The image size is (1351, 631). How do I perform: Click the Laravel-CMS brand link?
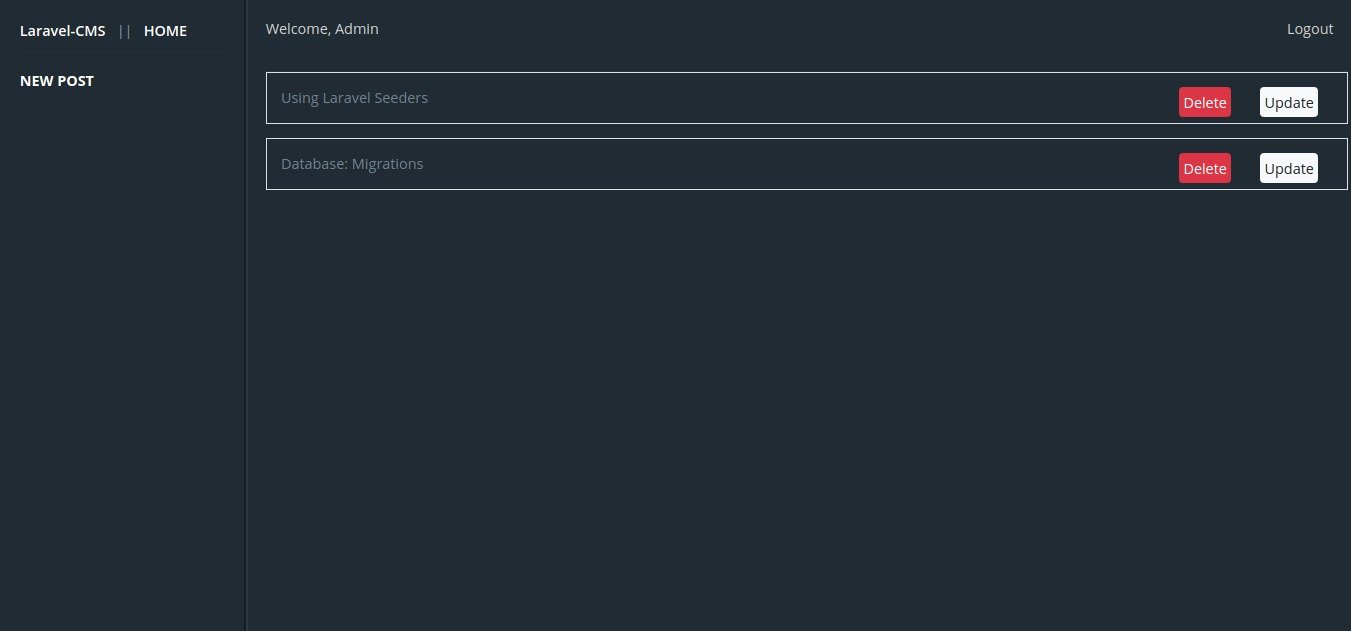tap(62, 31)
